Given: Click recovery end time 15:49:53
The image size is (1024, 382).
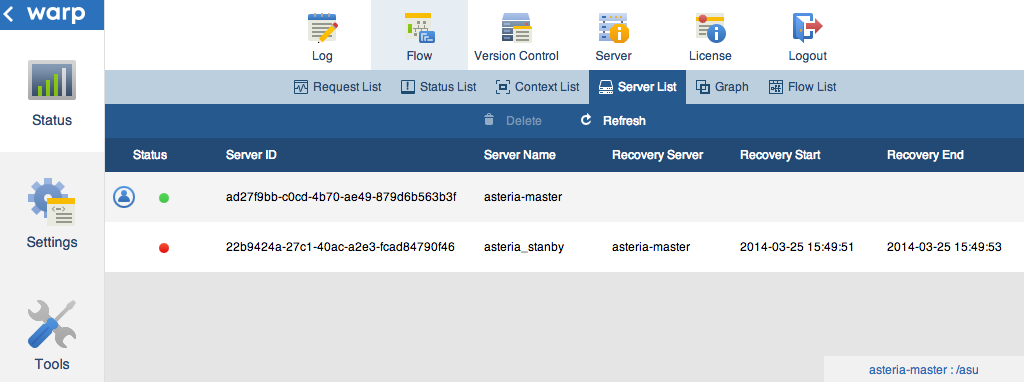Looking at the screenshot, I should tap(944, 247).
